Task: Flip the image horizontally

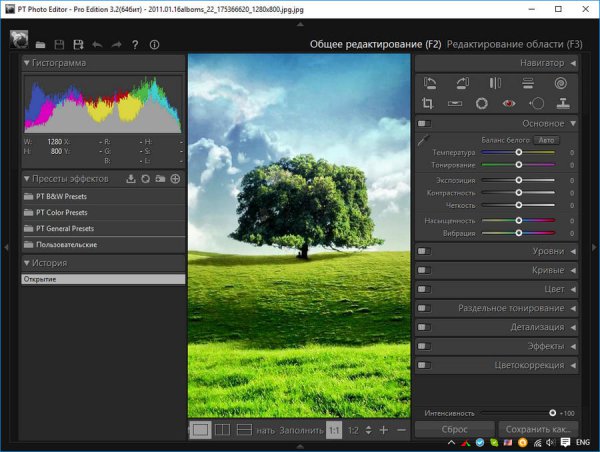Action: [495, 83]
